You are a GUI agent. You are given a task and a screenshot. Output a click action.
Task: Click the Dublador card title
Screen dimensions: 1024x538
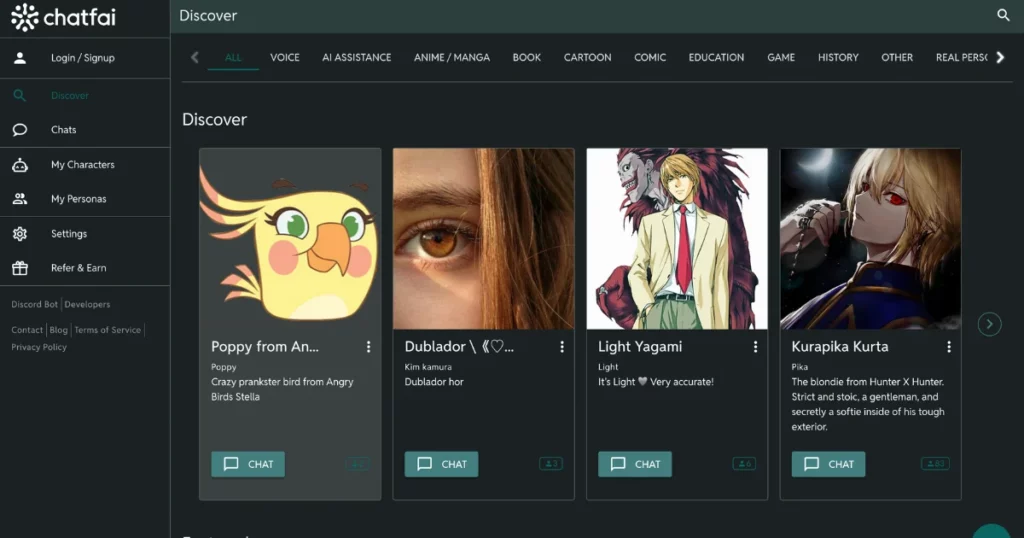click(x=459, y=347)
